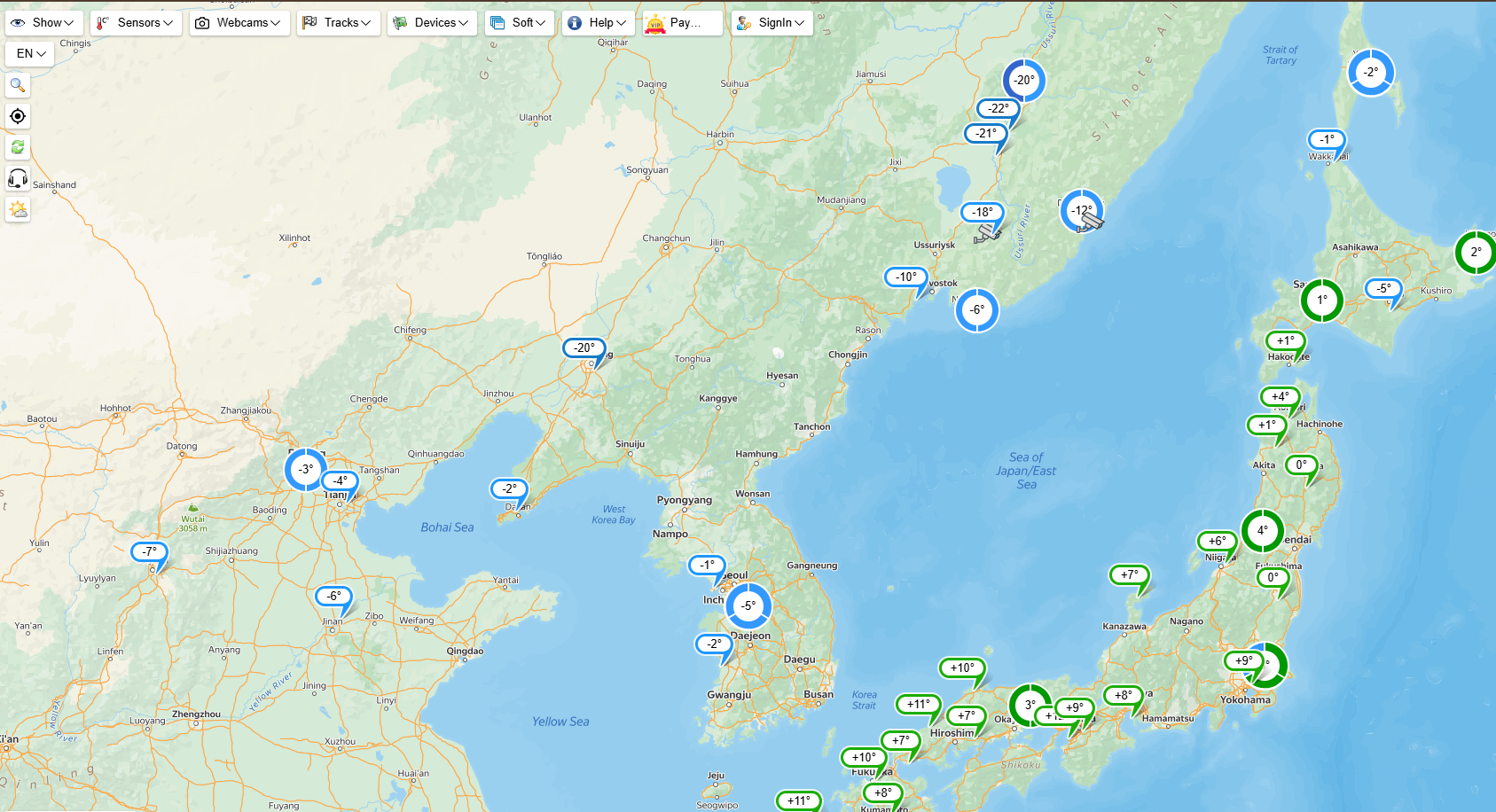Click the VIP Pay button

682,23
